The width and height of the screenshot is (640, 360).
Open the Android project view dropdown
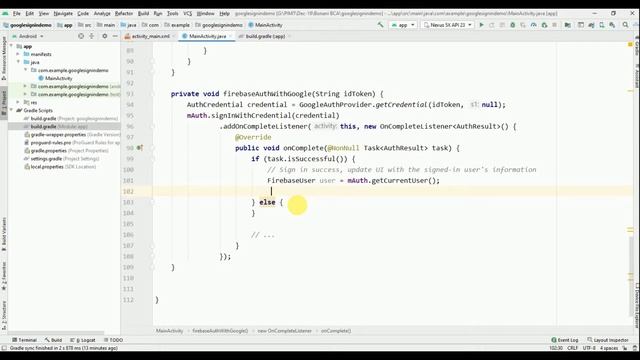tap(28, 36)
